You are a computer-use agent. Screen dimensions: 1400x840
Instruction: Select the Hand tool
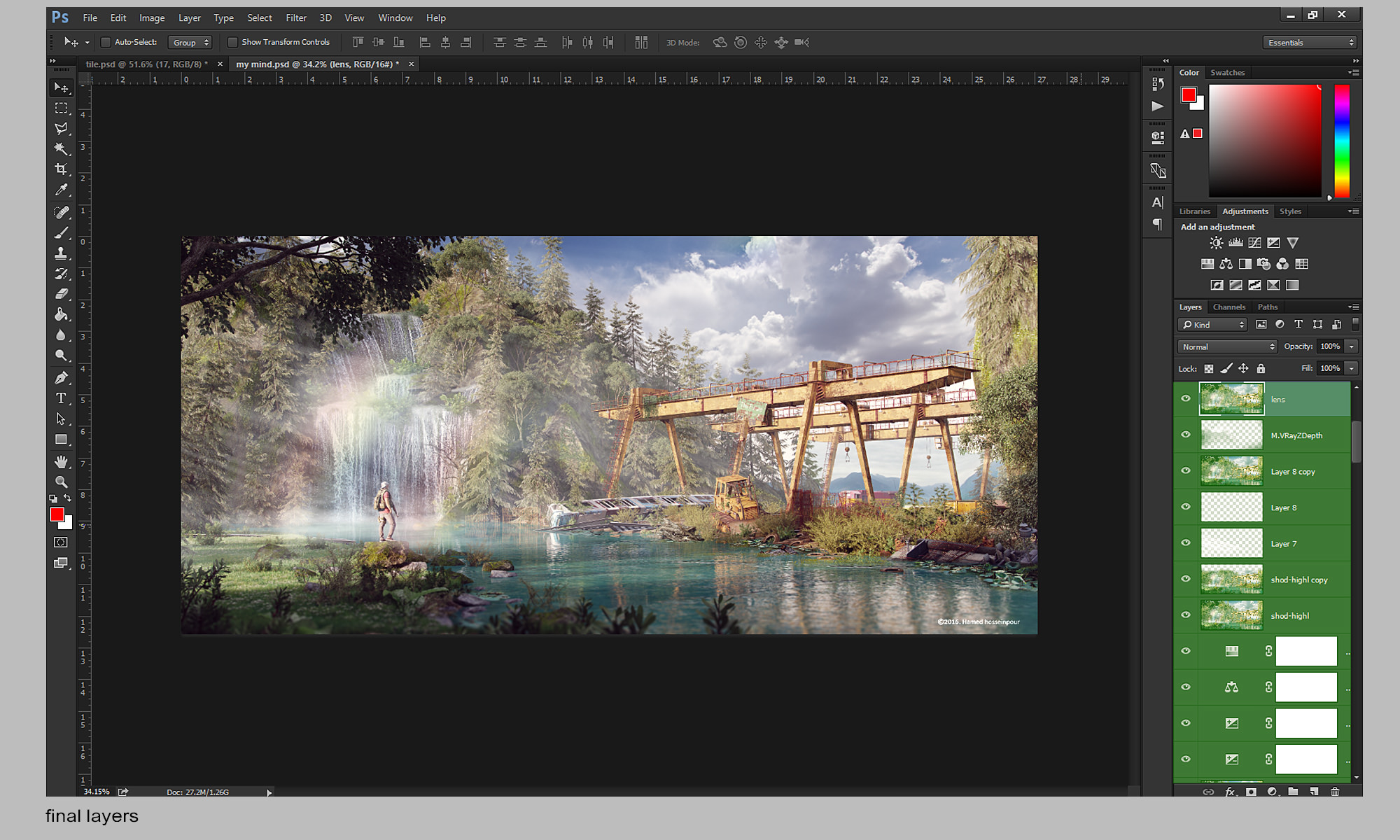tap(62, 461)
